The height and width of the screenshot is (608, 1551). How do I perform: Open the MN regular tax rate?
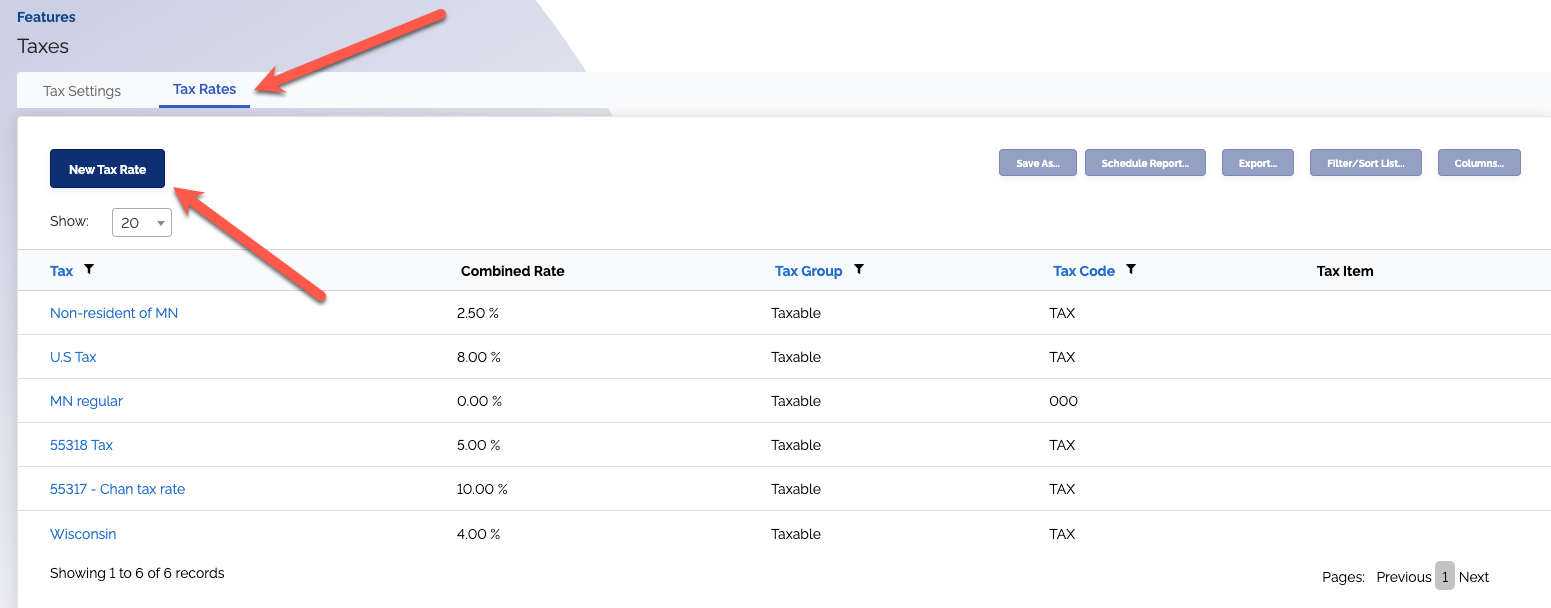pos(86,401)
